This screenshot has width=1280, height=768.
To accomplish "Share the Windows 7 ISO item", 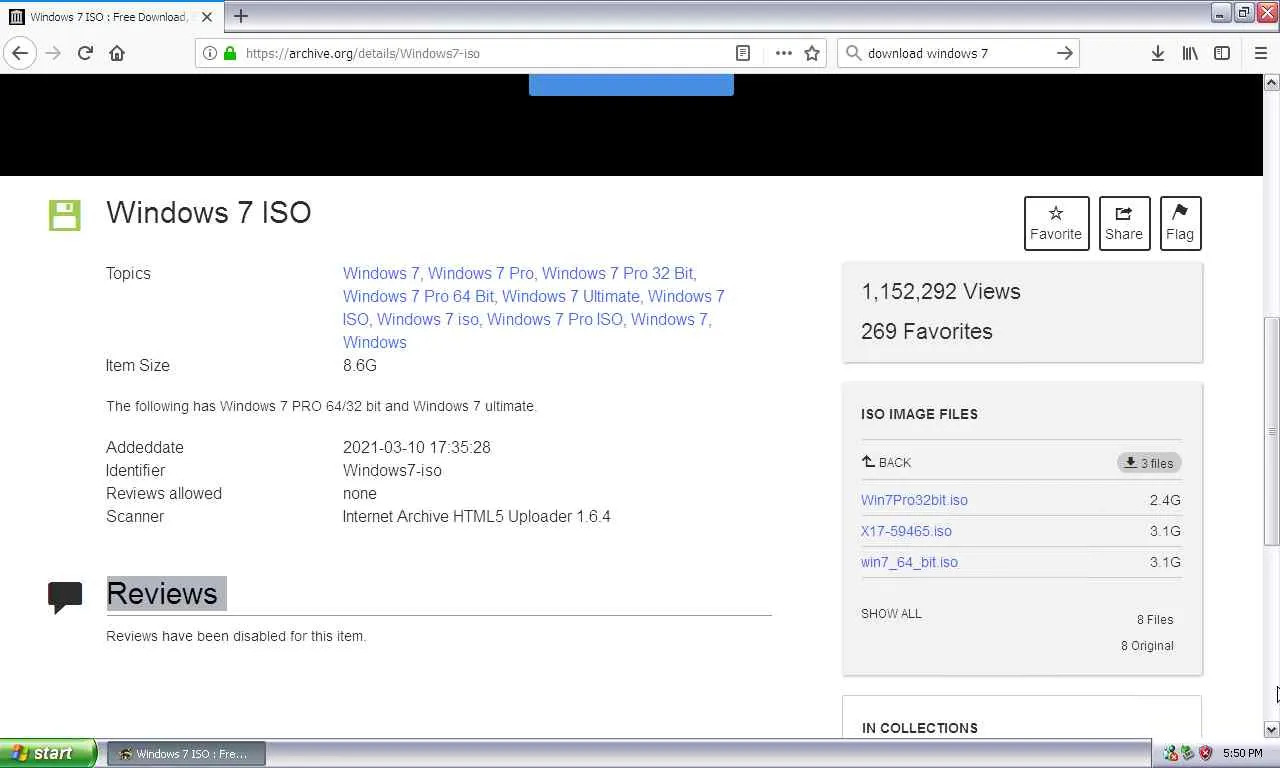I will [x=1124, y=223].
